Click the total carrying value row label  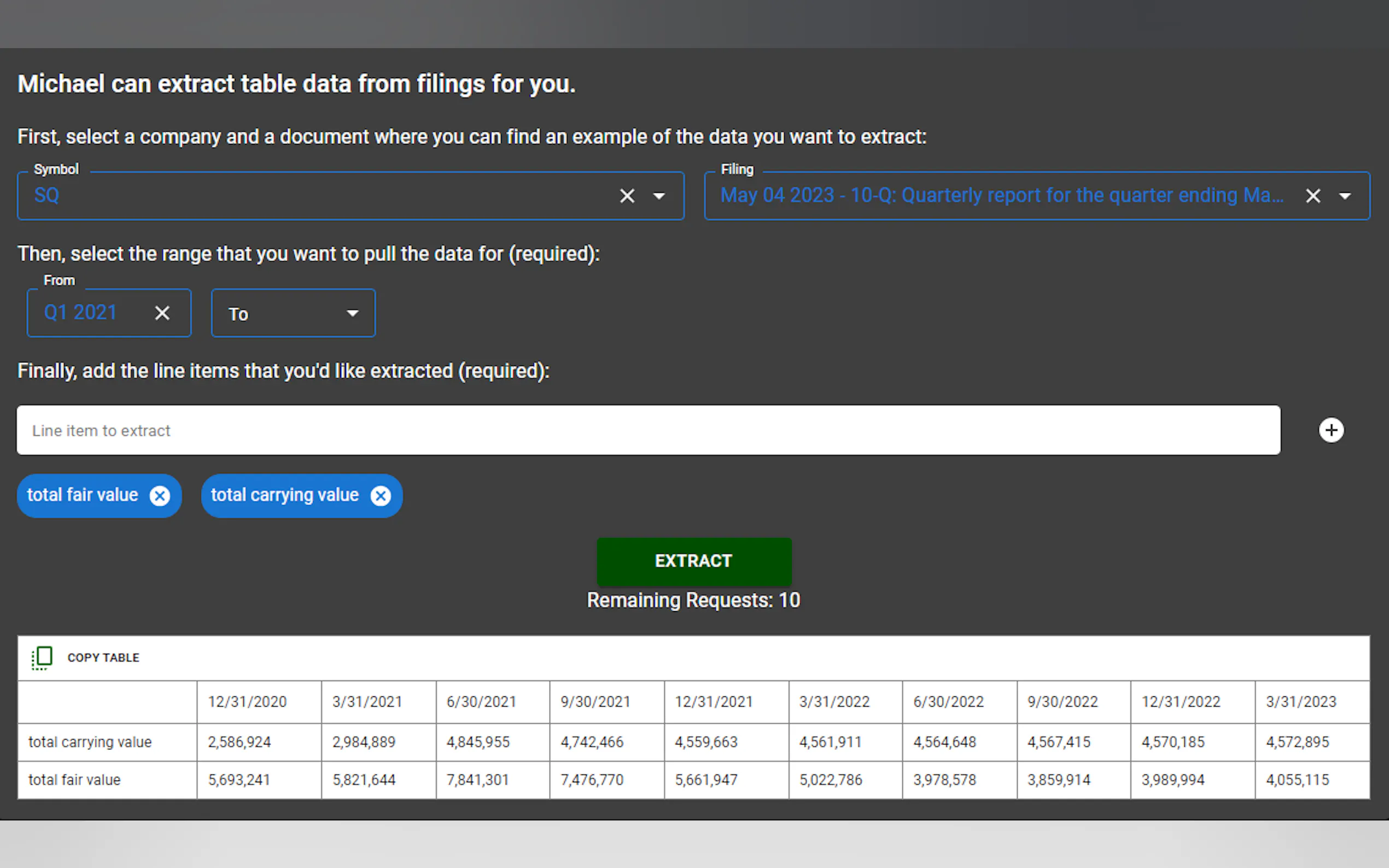point(90,742)
